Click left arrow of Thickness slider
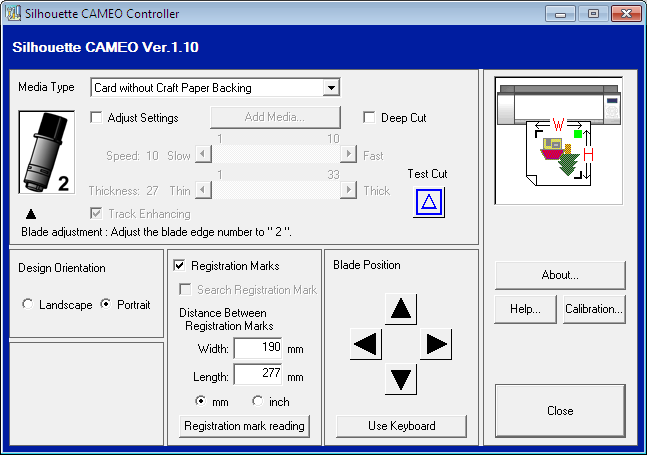 pos(203,190)
